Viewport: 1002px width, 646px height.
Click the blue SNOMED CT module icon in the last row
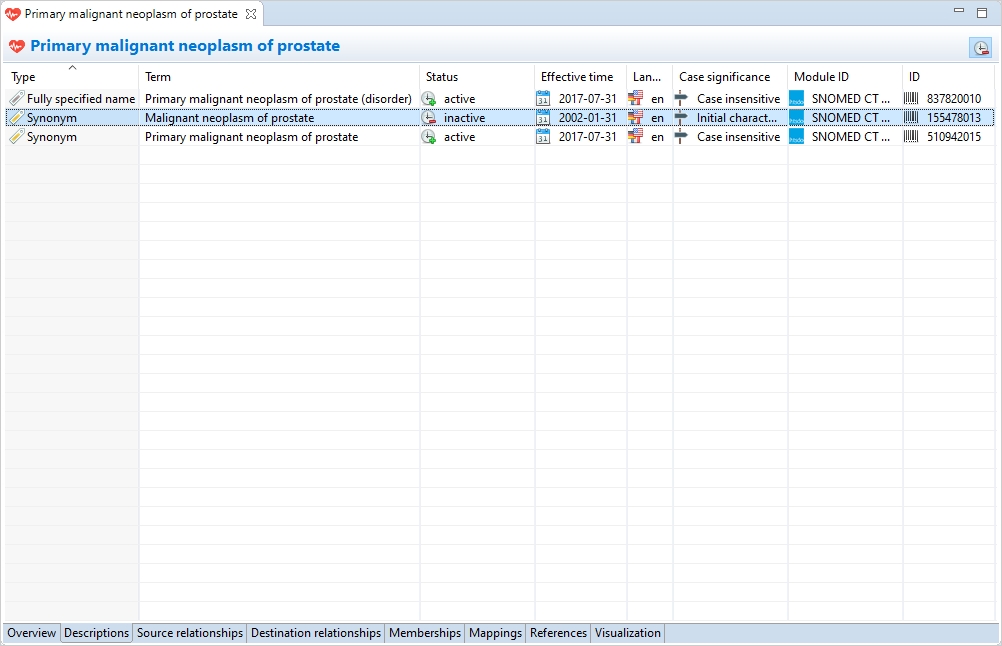click(x=796, y=137)
